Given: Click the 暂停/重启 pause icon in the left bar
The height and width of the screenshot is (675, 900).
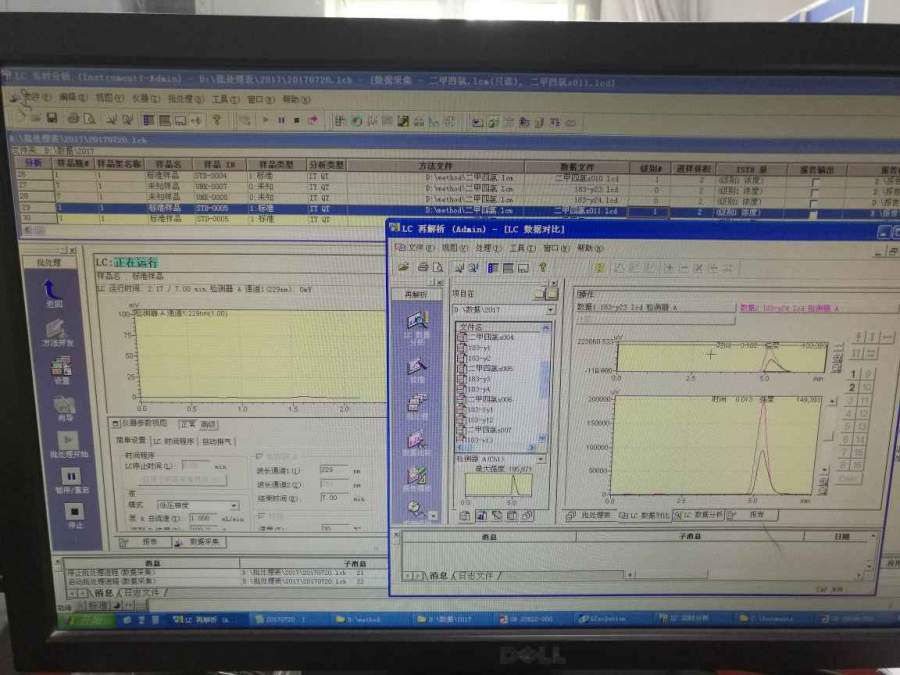Looking at the screenshot, I should click(x=71, y=480).
